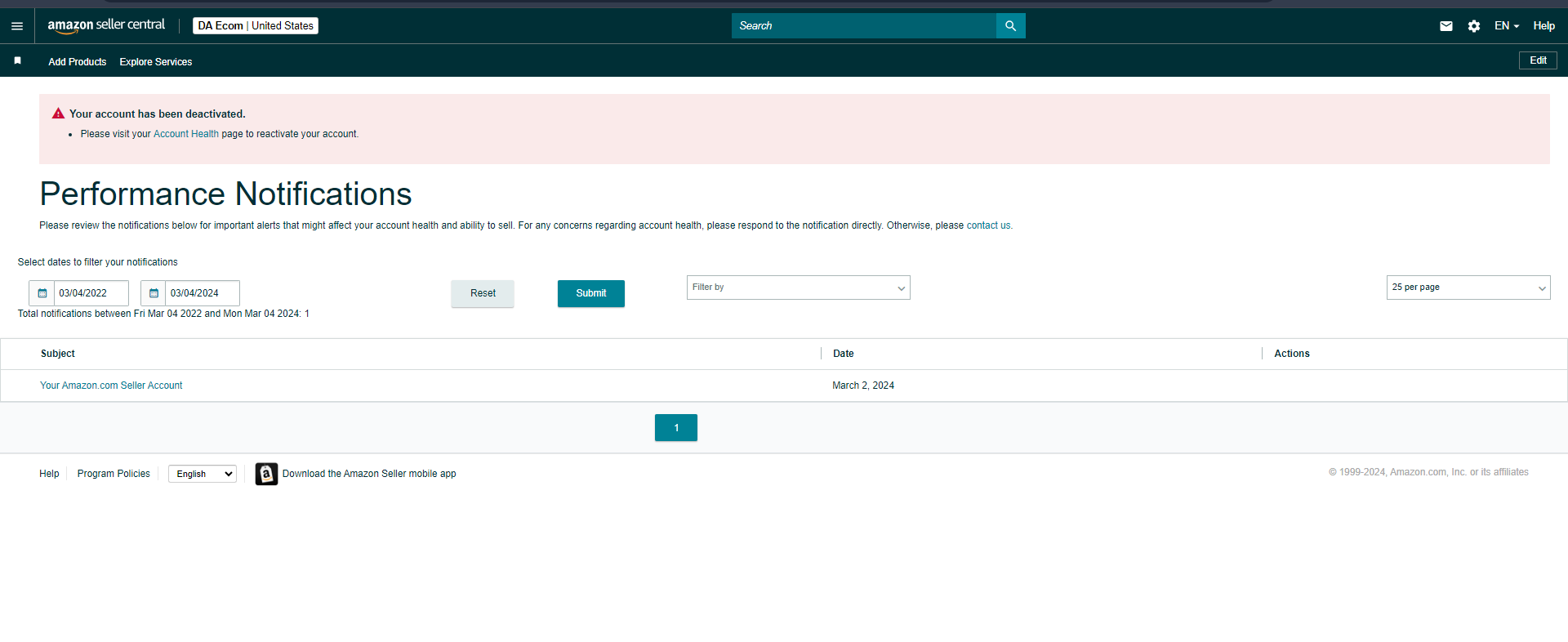Click the Reset button

coord(483,293)
